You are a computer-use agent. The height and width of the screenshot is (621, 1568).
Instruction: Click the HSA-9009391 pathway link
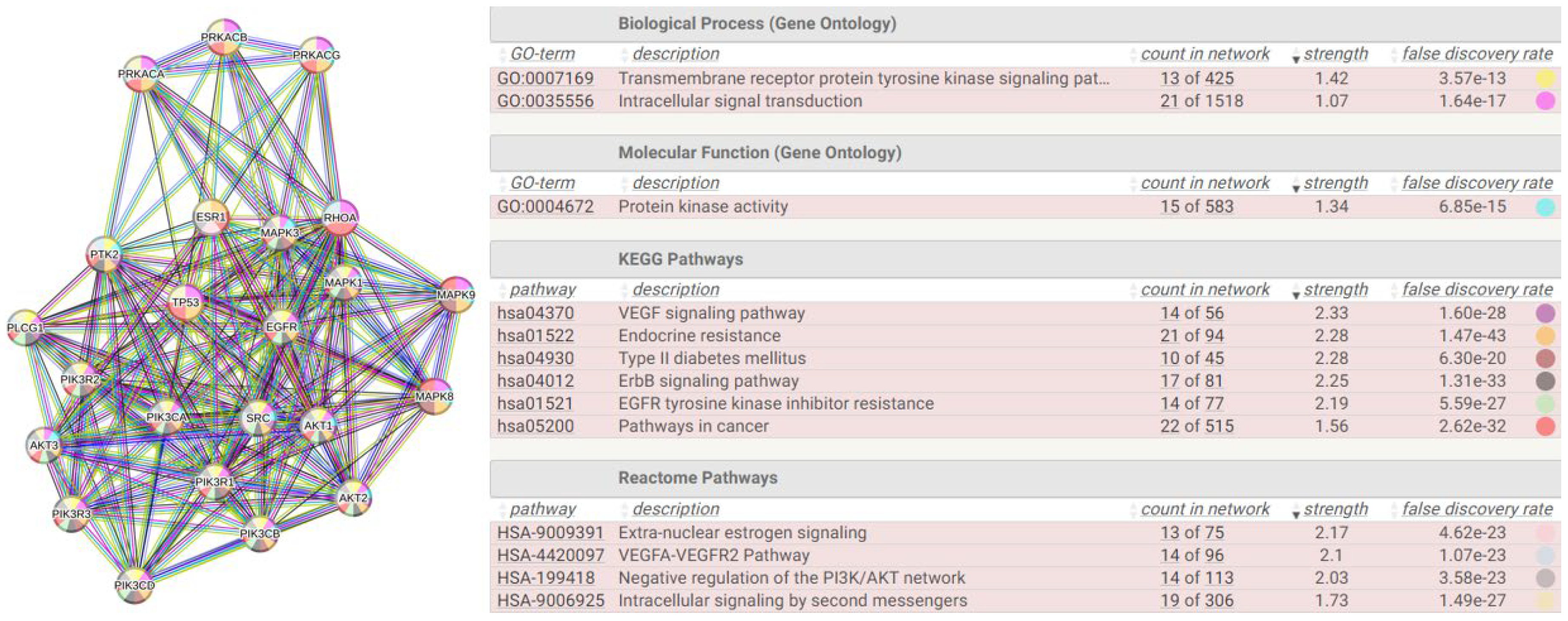[x=550, y=533]
